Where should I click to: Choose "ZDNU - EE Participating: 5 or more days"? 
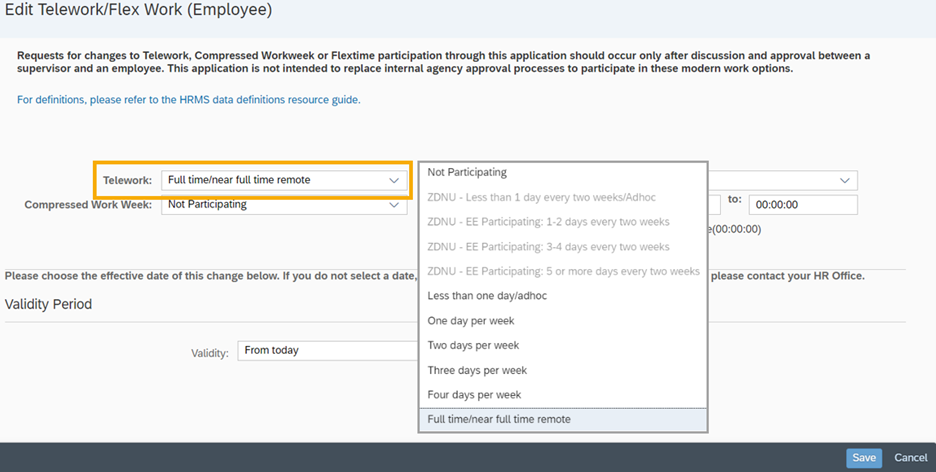point(563,271)
